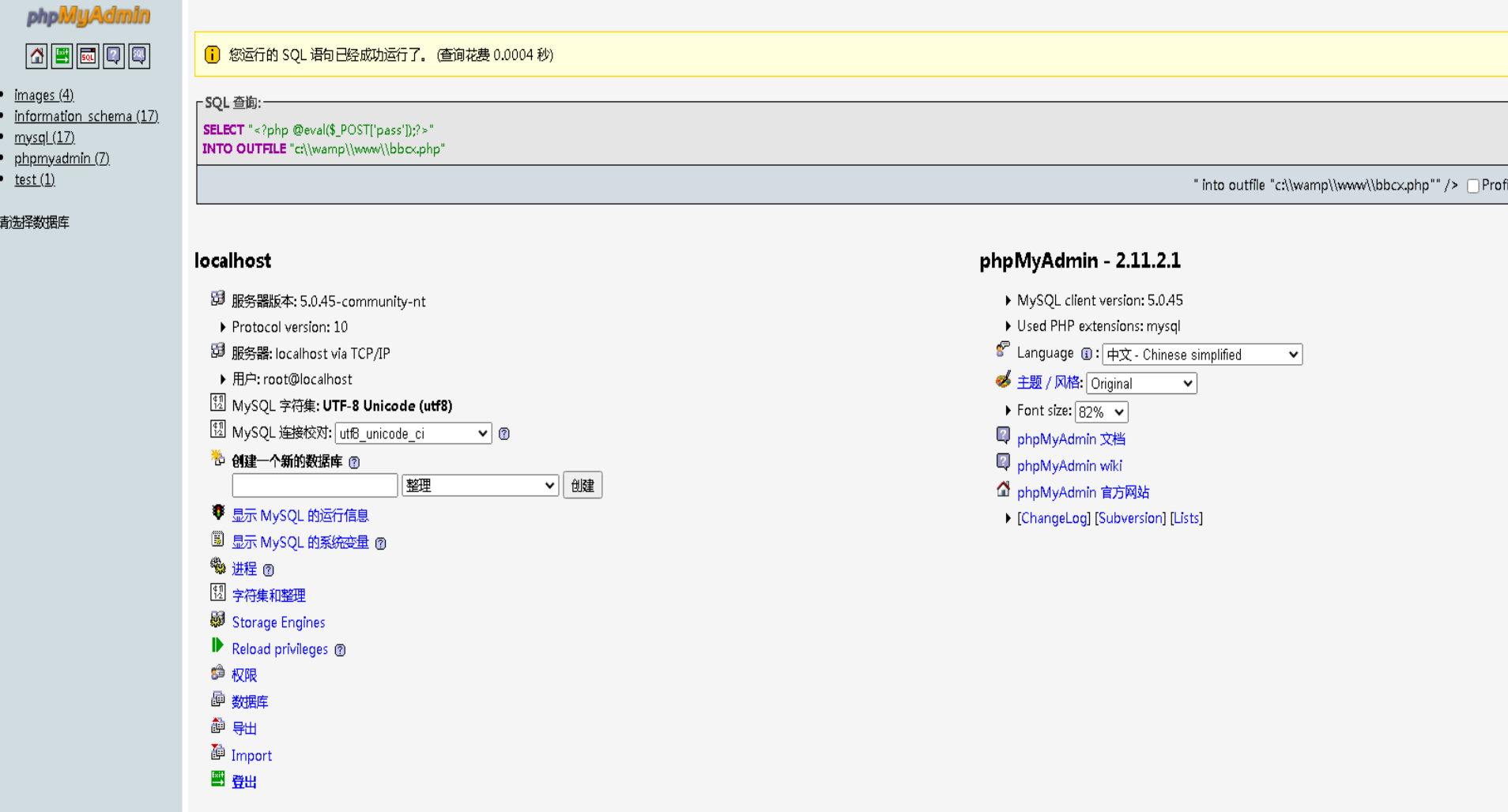This screenshot has width=1508, height=812.
Task: Click help icon beside MySQL system variables
Action: pyautogui.click(x=380, y=543)
